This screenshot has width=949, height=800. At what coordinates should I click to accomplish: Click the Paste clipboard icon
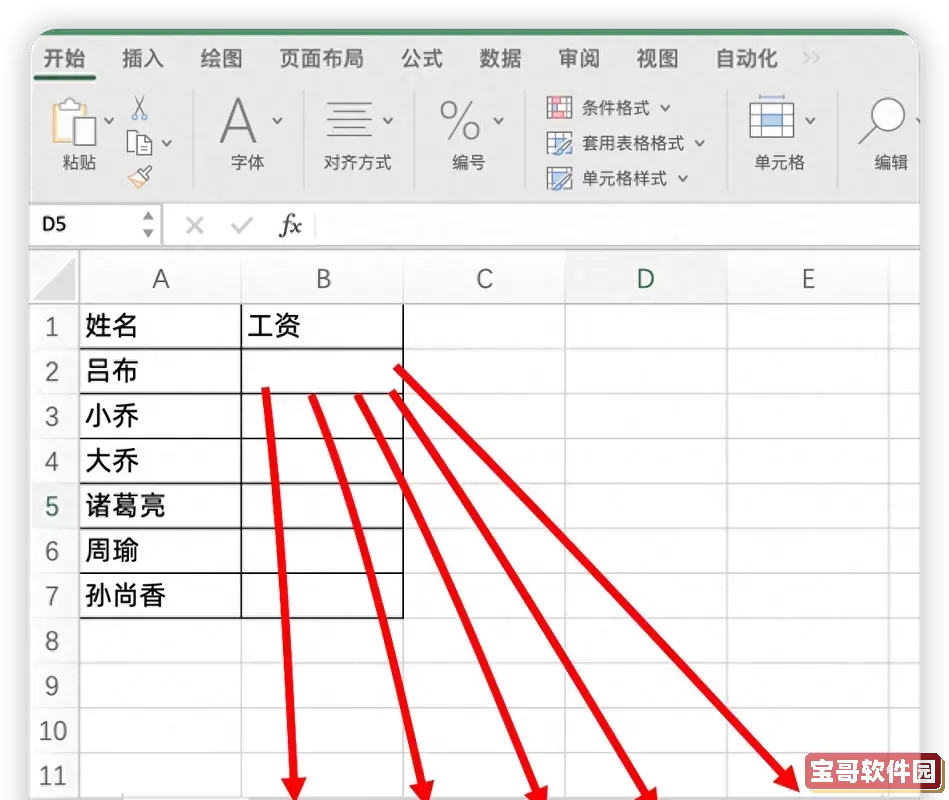[x=74, y=122]
